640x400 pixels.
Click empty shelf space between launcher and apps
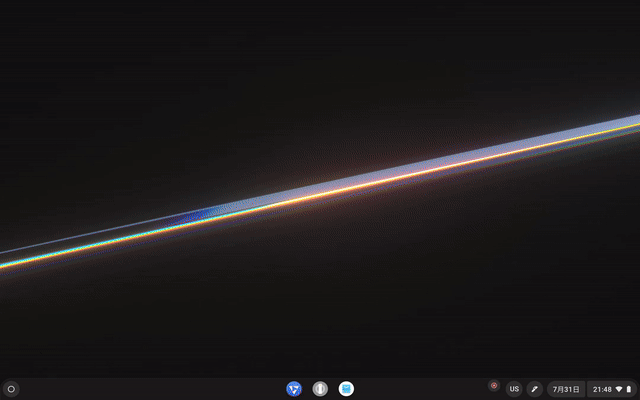coord(150,388)
